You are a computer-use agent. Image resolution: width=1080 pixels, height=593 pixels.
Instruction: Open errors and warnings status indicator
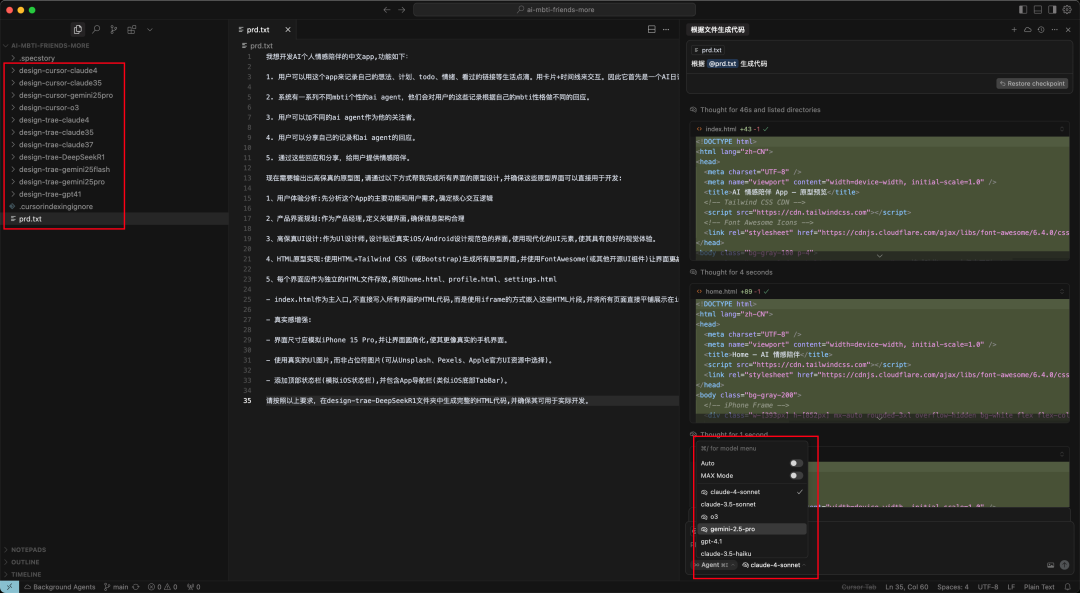pyautogui.click(x=163, y=587)
